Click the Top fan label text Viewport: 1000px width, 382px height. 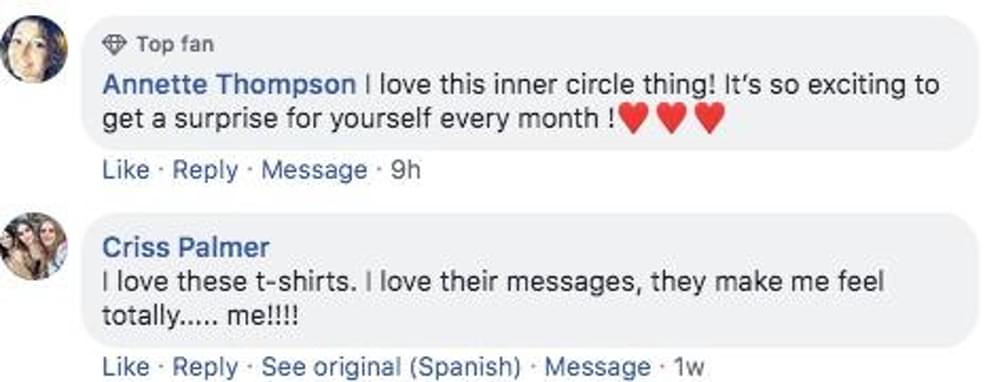175,45
